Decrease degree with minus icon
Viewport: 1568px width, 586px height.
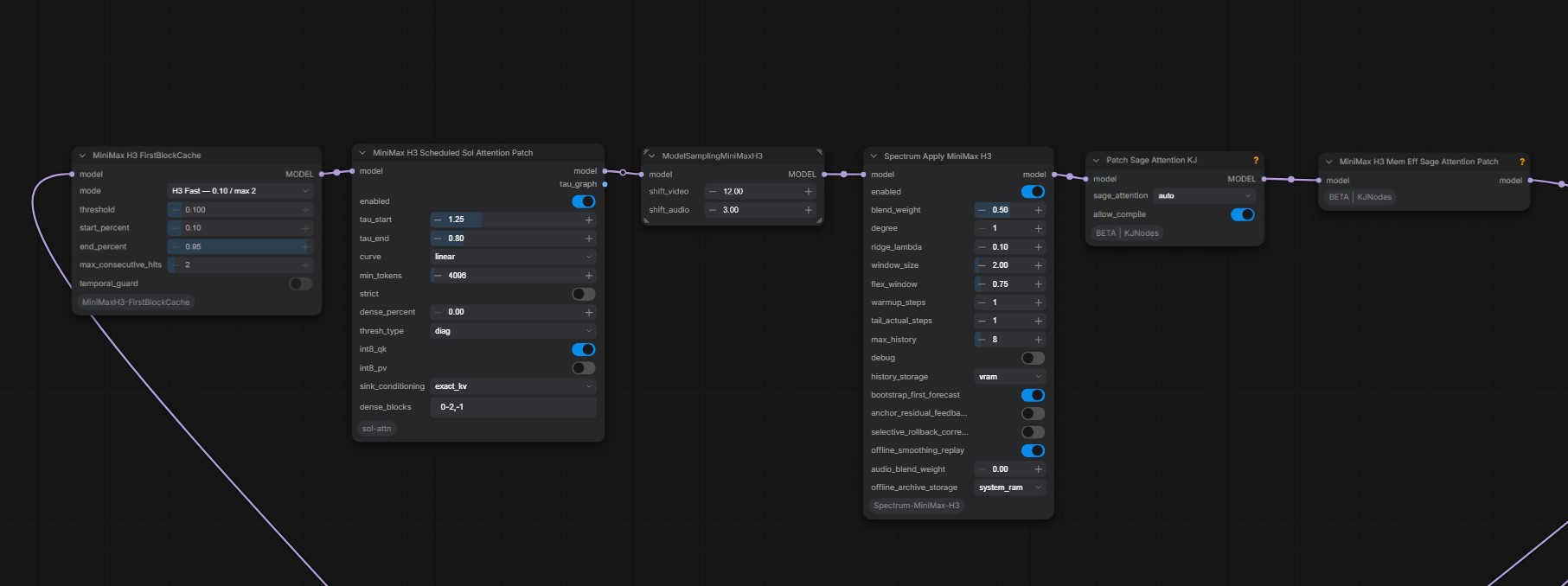(982, 228)
